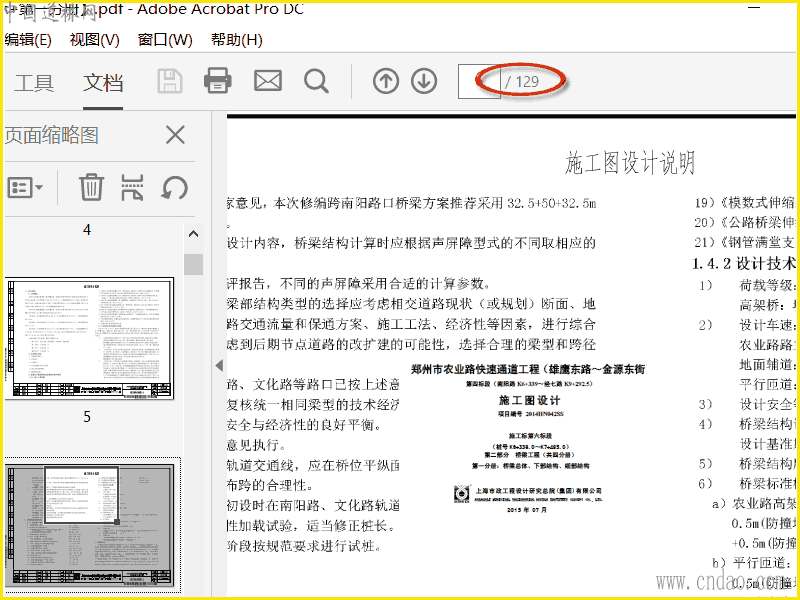800x600 pixels.
Task: Select the page 4 thumbnail
Action: [x=90, y=338]
